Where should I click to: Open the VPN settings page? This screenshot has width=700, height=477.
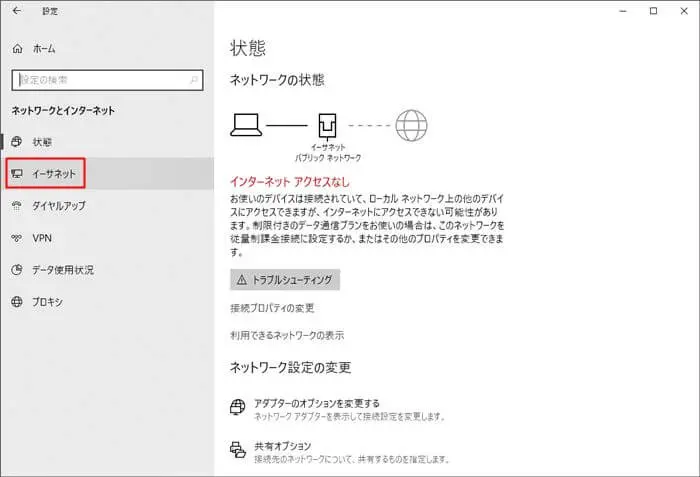pyautogui.click(x=42, y=238)
